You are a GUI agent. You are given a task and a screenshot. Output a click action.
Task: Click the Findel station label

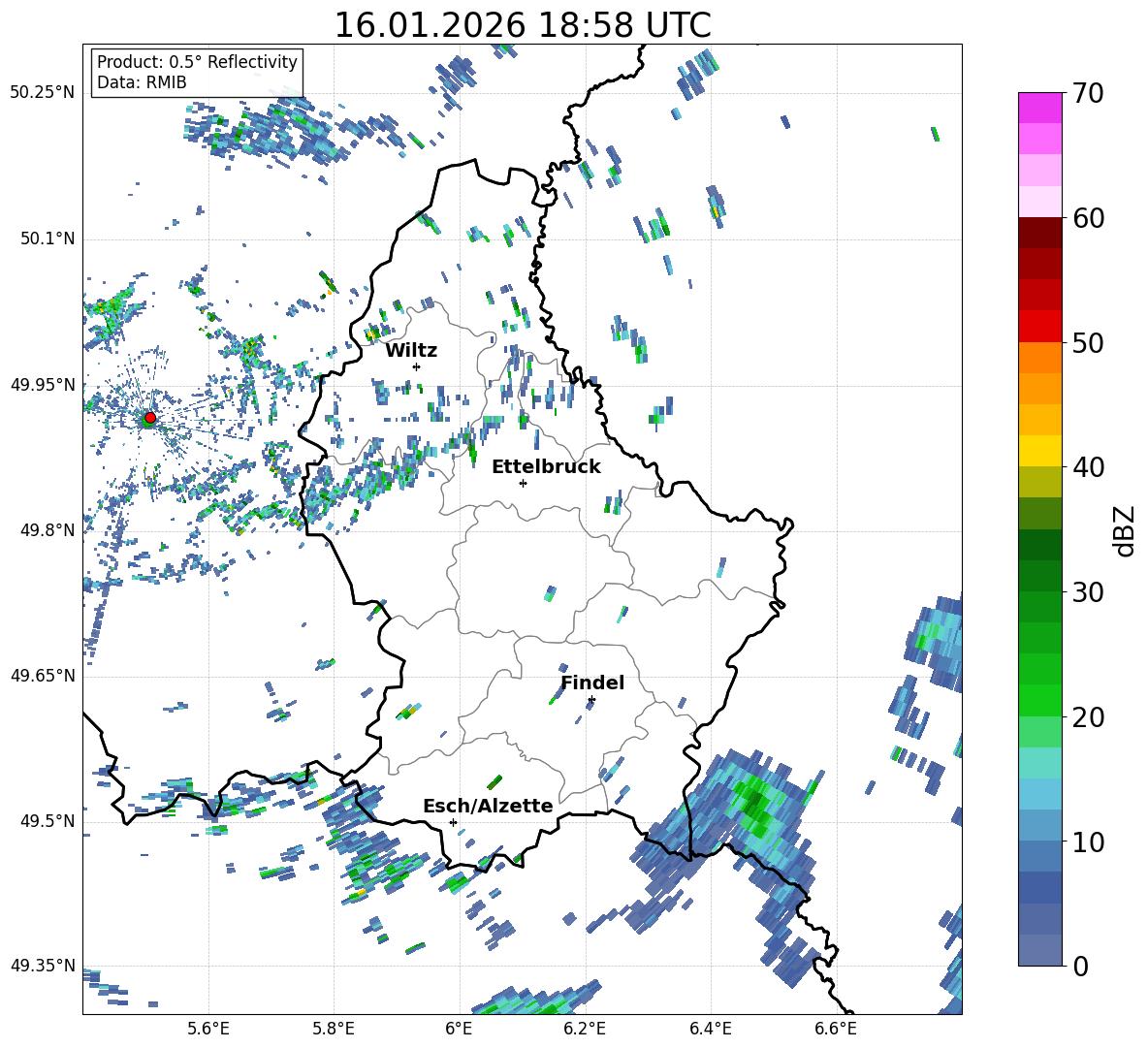click(592, 683)
